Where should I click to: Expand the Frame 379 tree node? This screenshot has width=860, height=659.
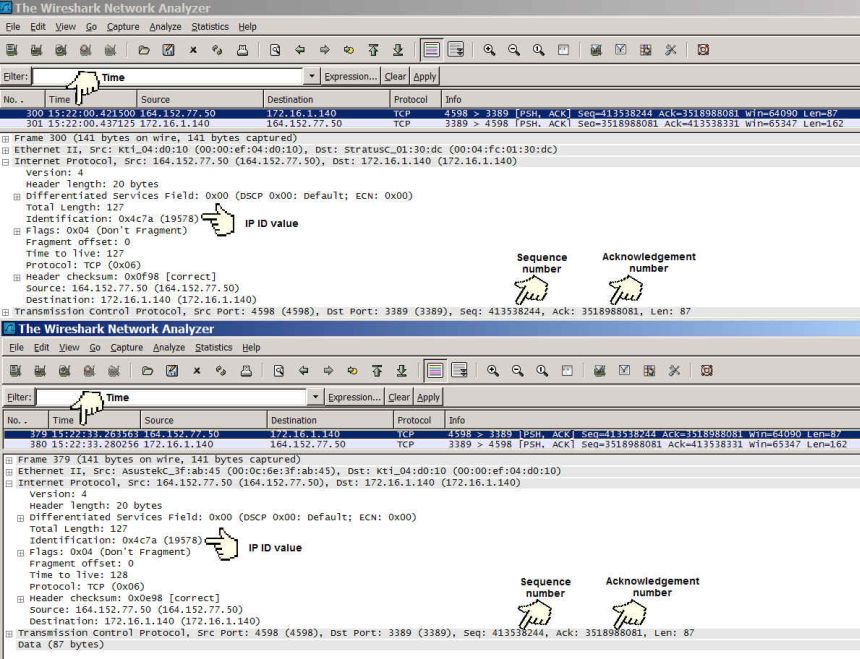tap(8, 459)
